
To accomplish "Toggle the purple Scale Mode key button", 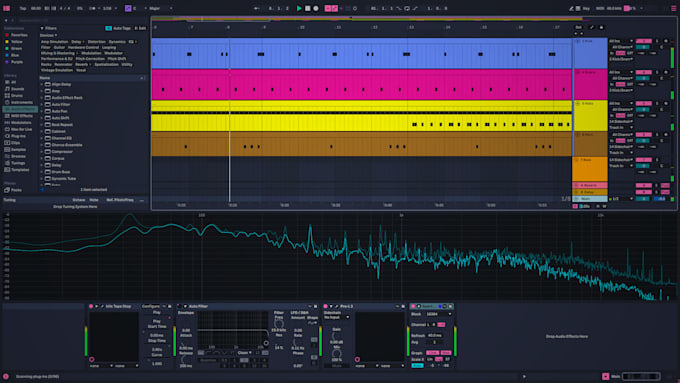I will pyautogui.click(x=128, y=8).
